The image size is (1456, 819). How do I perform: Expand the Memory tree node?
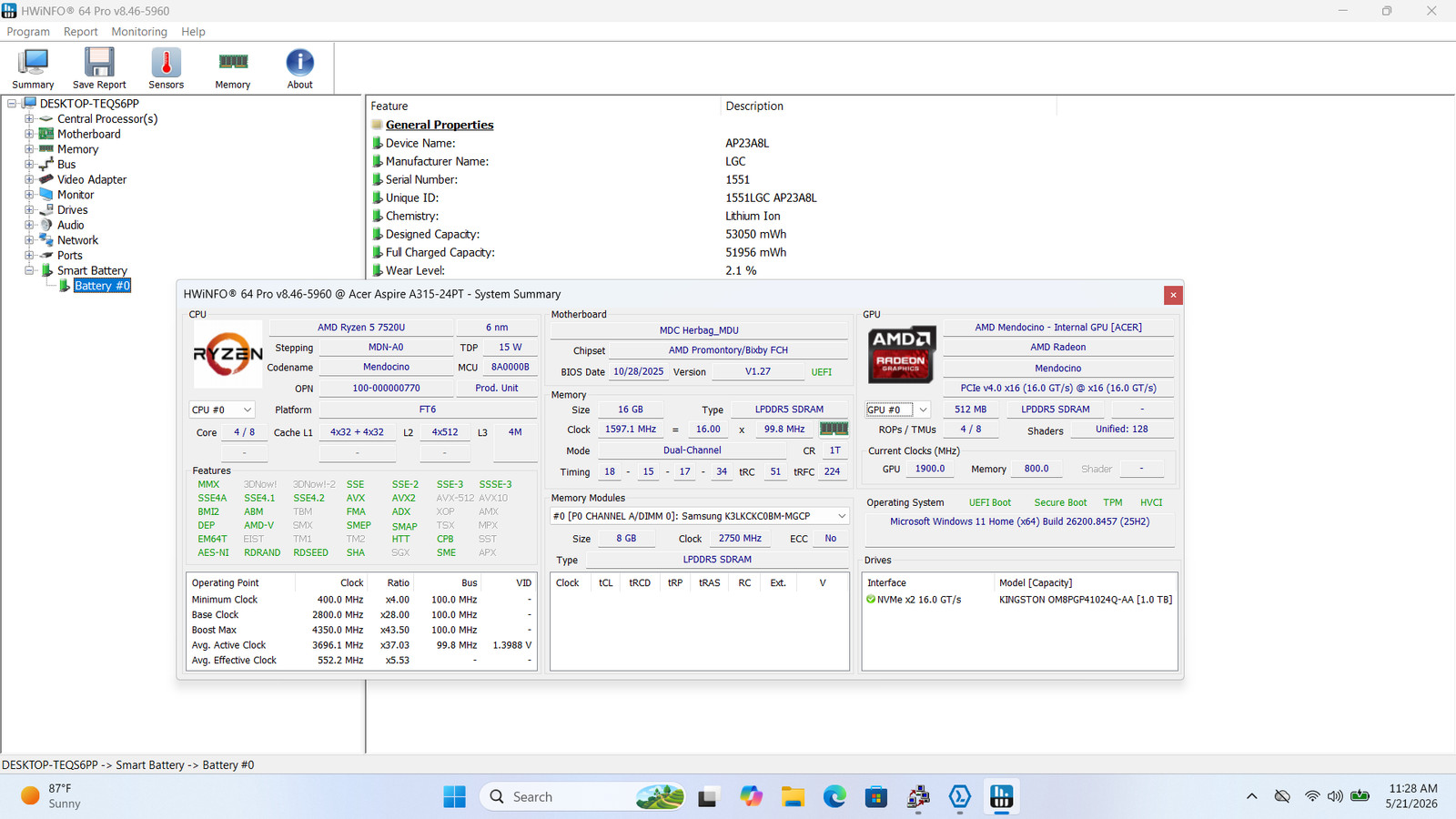click(29, 149)
